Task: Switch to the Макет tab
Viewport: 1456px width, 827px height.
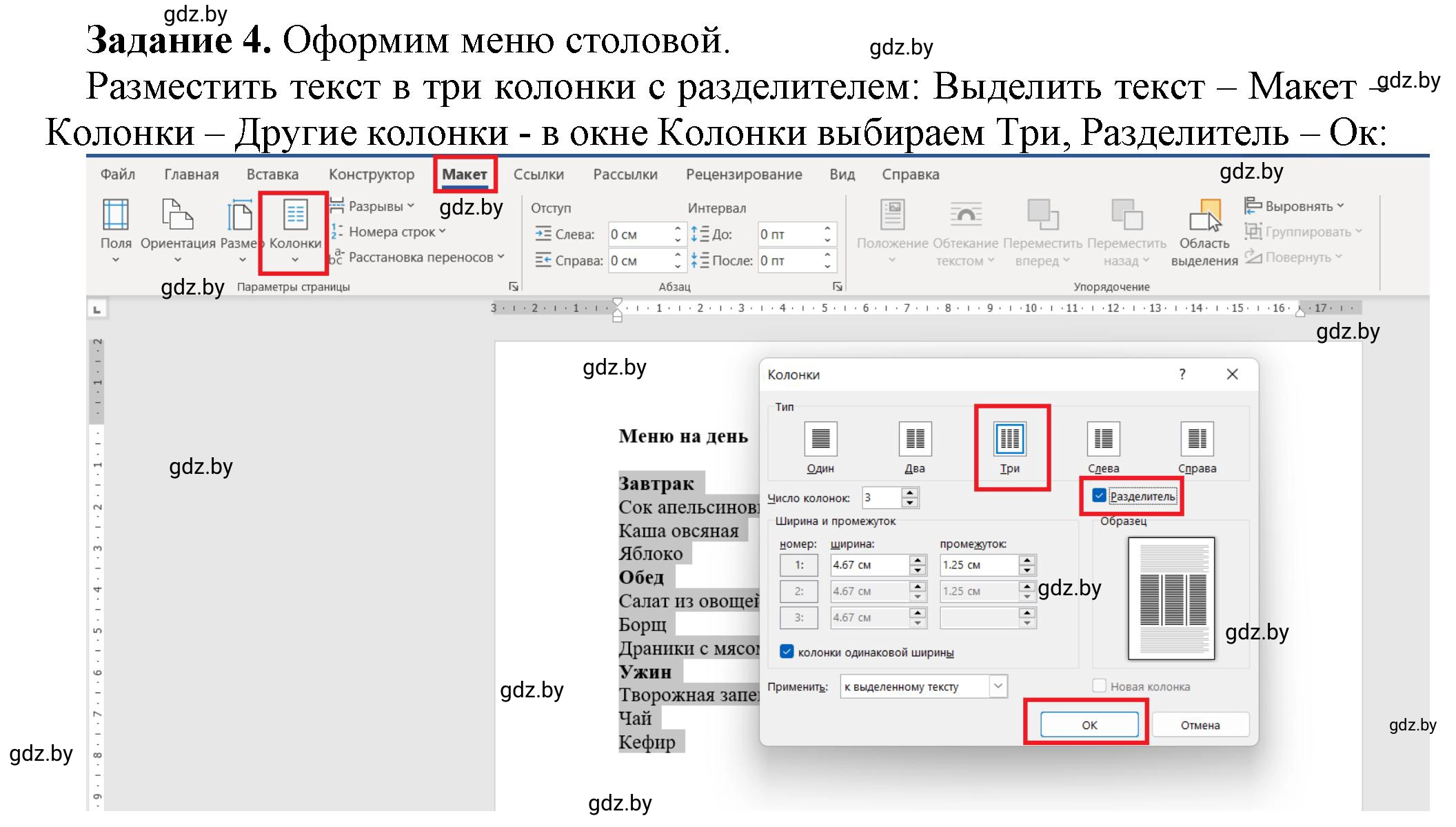Action: (x=465, y=175)
